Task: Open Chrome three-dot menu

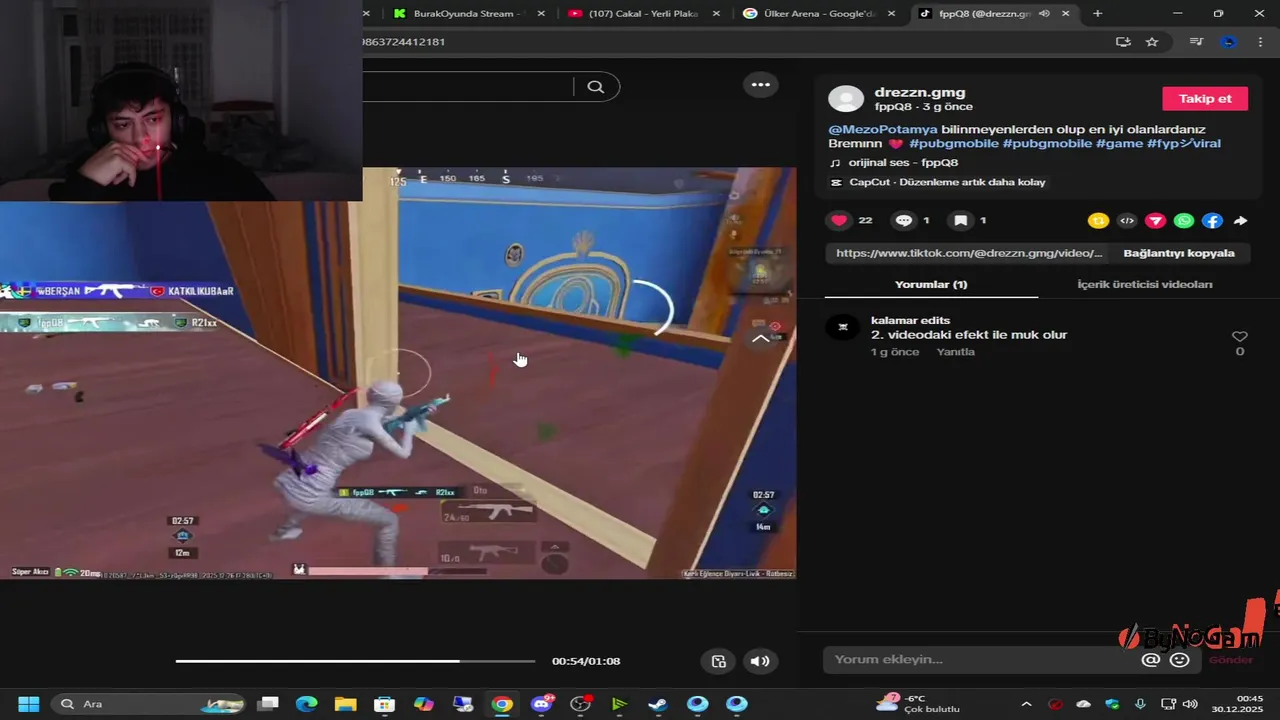Action: click(x=1260, y=42)
